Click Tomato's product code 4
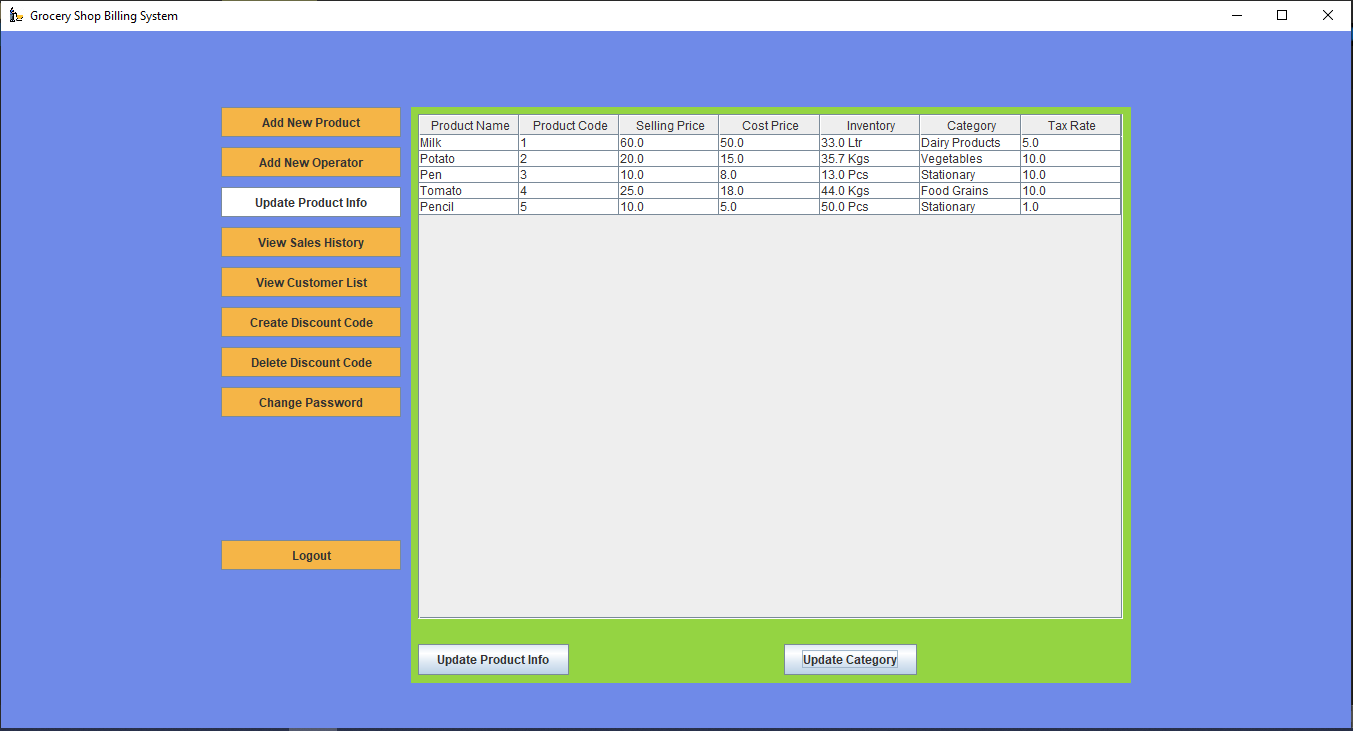1353x731 pixels. (569, 191)
